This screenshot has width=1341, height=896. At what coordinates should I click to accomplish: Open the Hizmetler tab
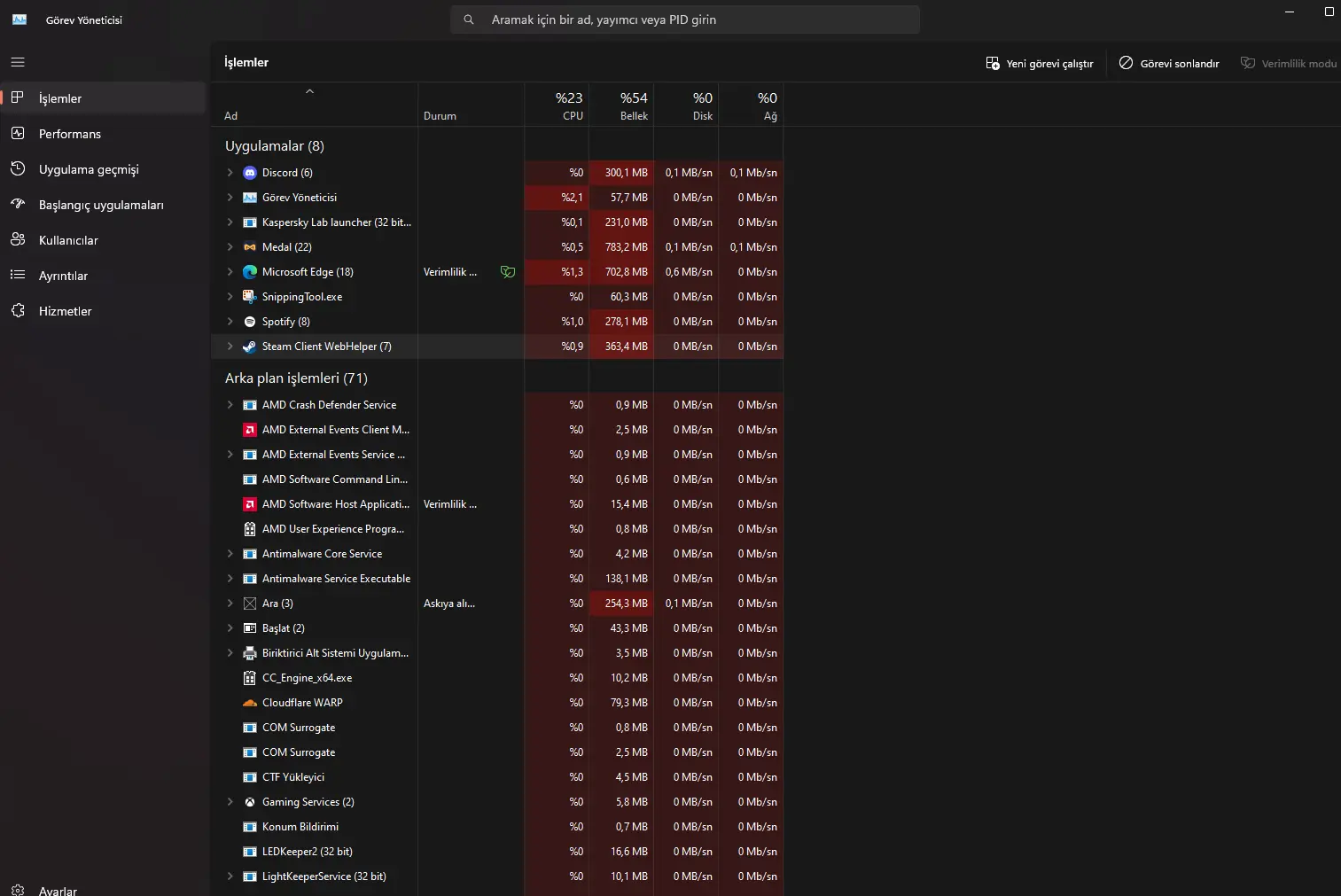click(x=103, y=311)
